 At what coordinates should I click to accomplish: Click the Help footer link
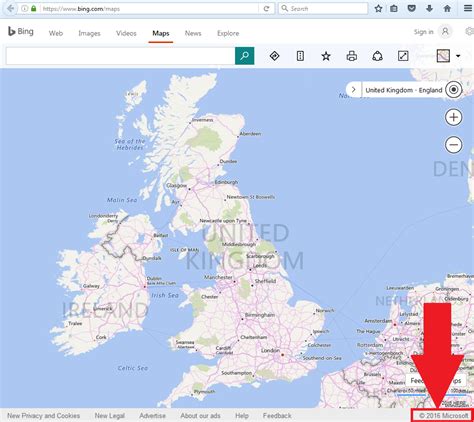pyautogui.click(x=242, y=416)
